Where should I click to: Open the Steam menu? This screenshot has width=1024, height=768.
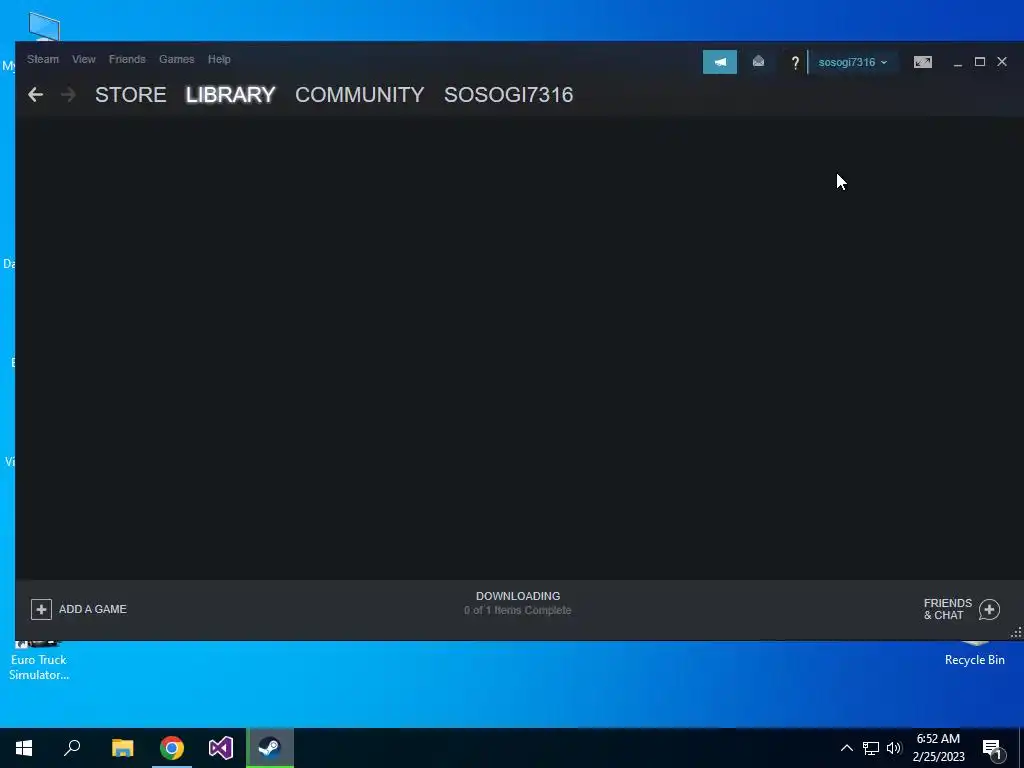pos(42,59)
